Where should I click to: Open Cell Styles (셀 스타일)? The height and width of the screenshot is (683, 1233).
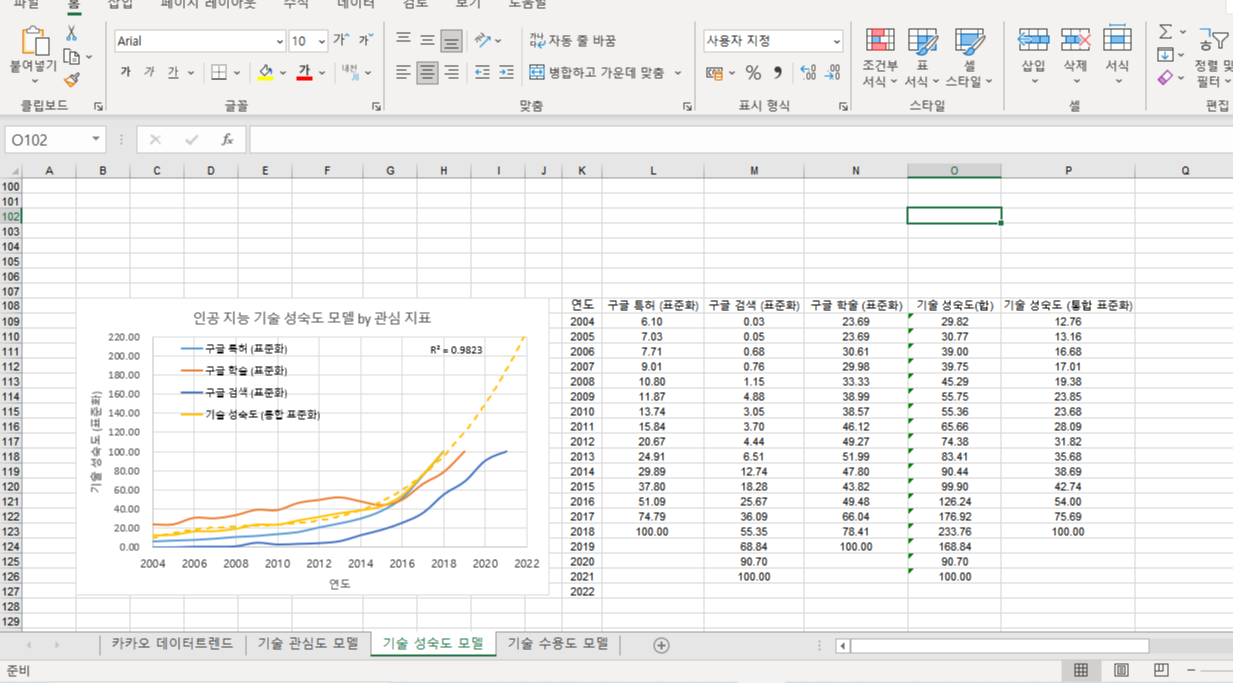click(969, 57)
